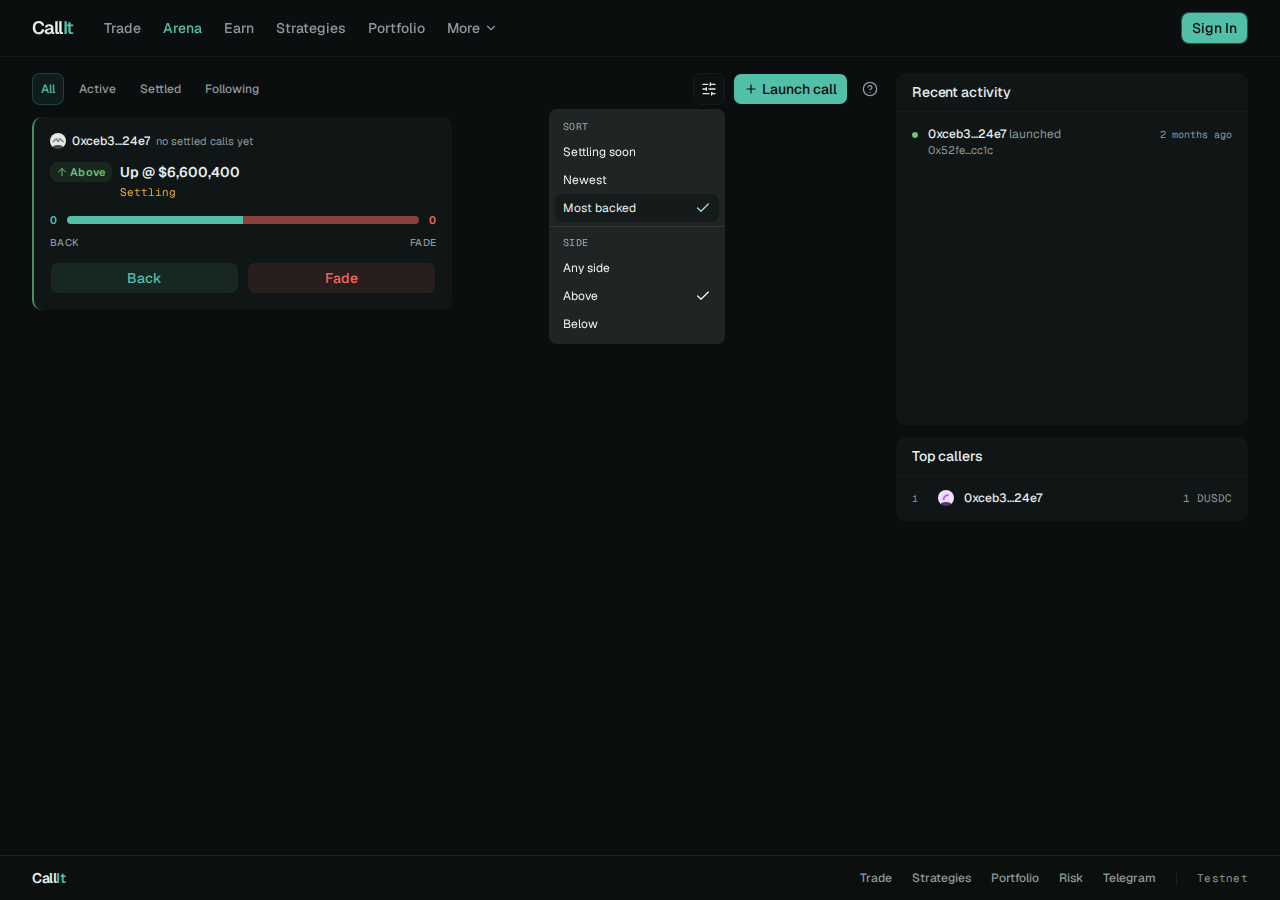
Task: Click the Top callers avatar for 0xceb3...24e7
Action: 946,498
